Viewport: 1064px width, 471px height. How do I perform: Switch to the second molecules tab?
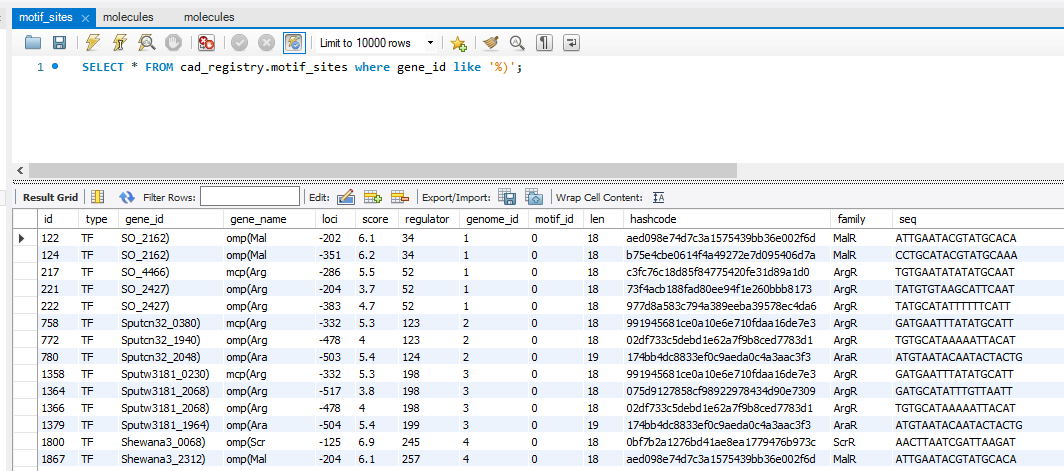(x=209, y=17)
